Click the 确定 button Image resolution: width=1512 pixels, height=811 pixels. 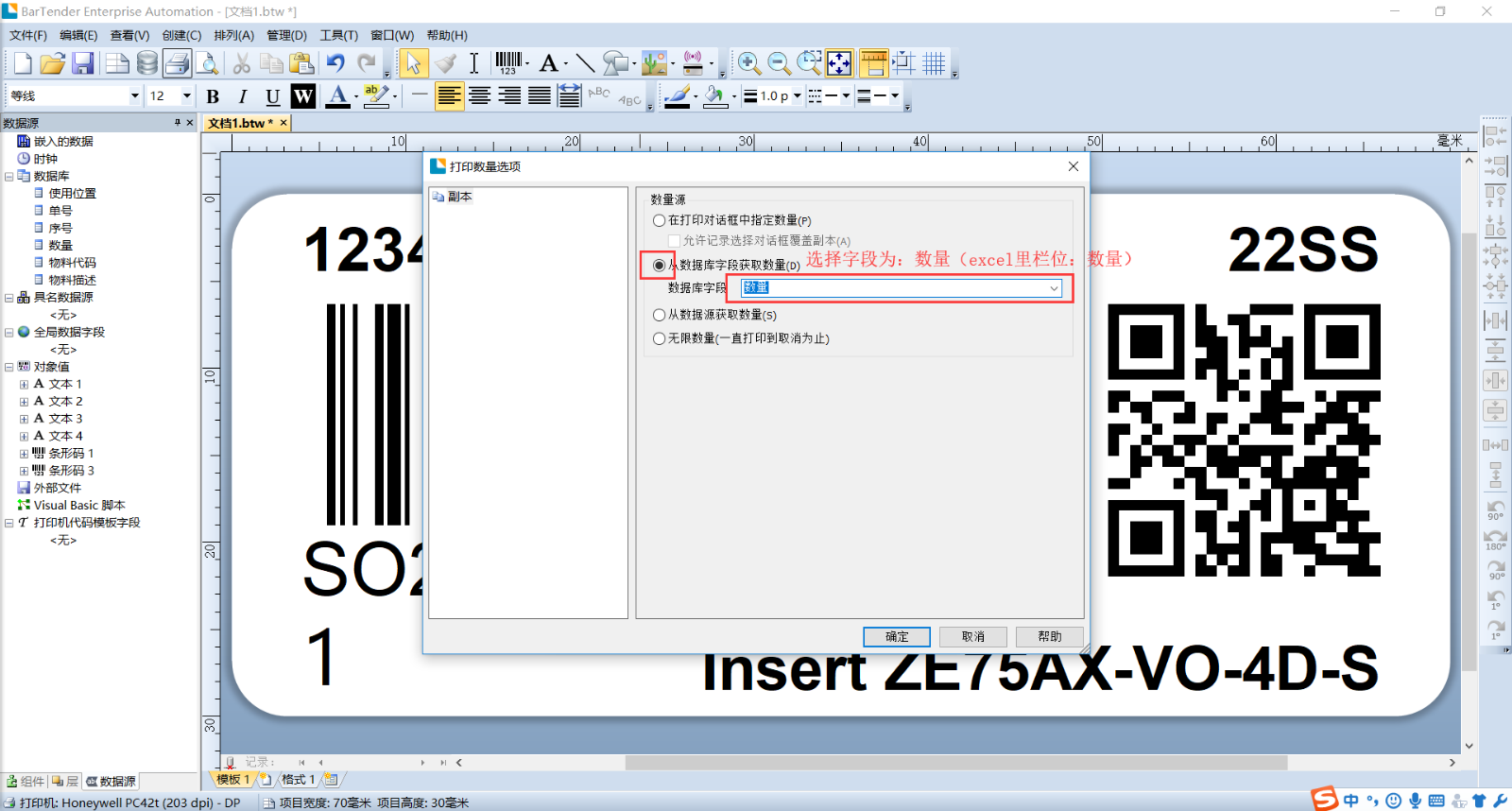pyautogui.click(x=896, y=637)
